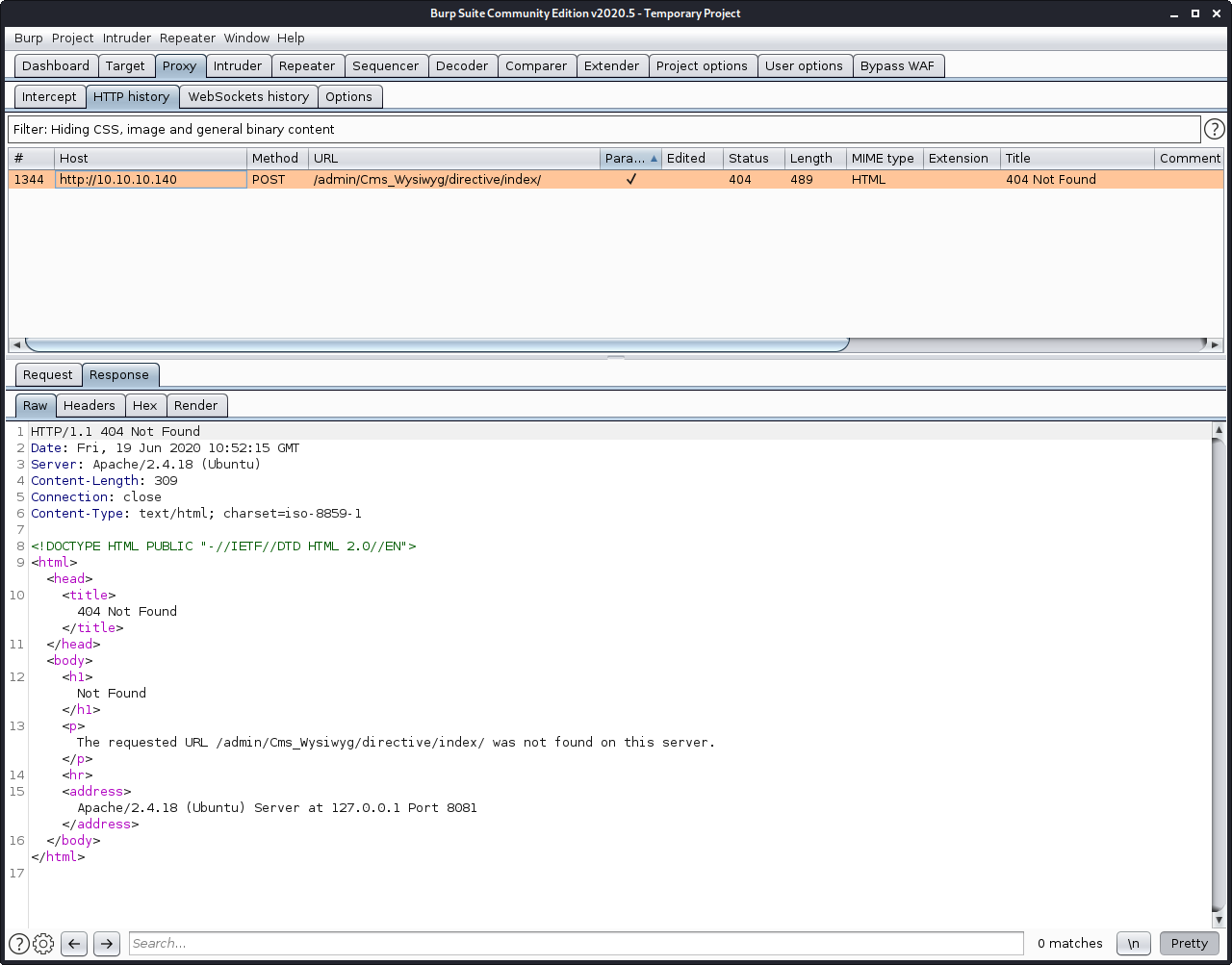Viewport: 1232px width, 965px height.
Task: Sort by the Status column header
Action: pos(754,159)
